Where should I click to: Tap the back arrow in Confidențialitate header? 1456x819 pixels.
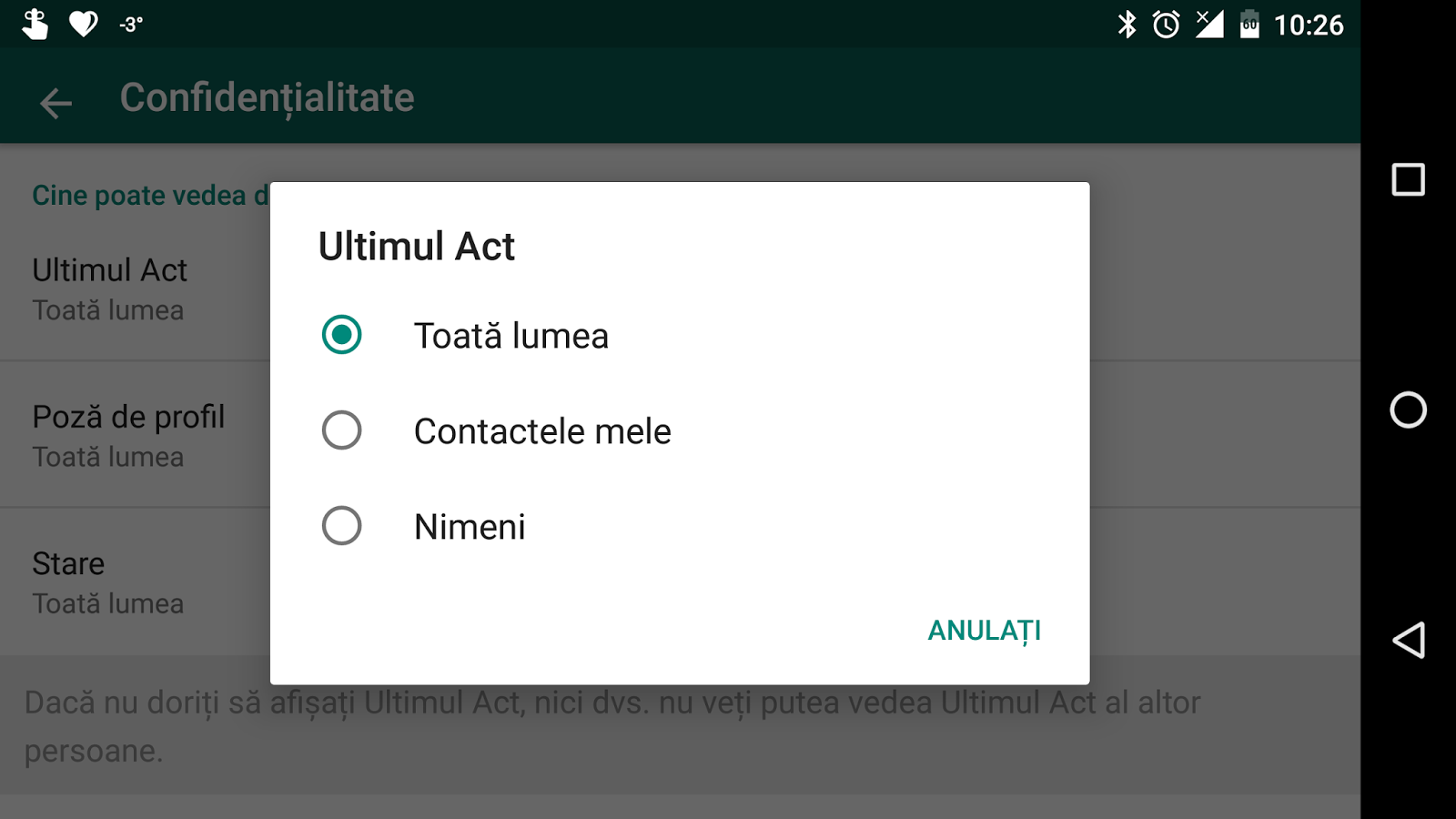[56, 103]
